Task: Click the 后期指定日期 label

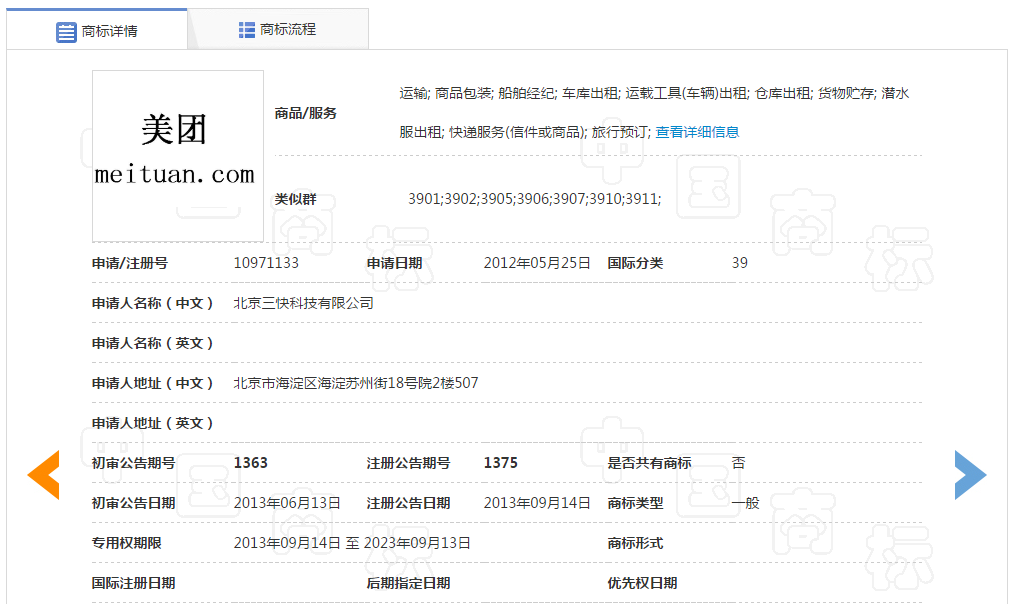Action: coord(409,583)
